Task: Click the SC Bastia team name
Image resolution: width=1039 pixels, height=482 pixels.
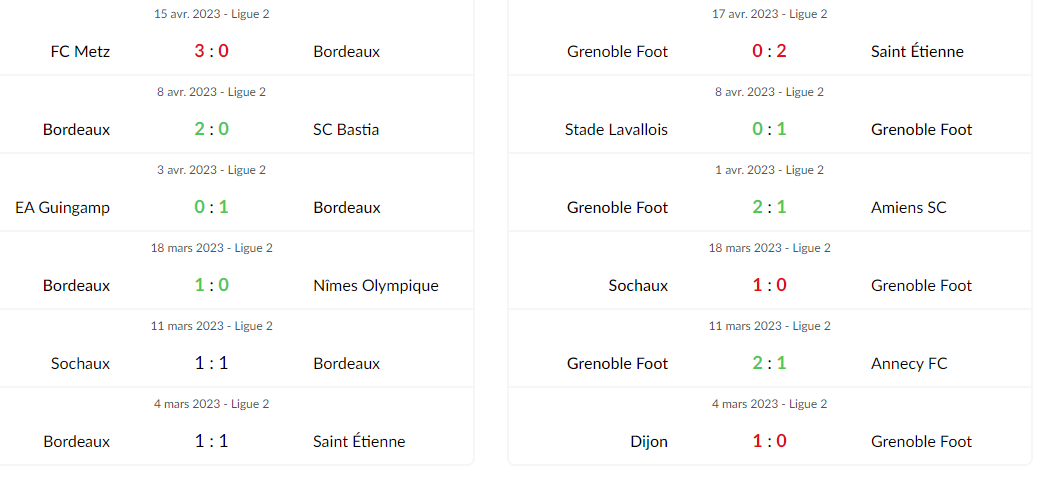Action: (x=346, y=129)
